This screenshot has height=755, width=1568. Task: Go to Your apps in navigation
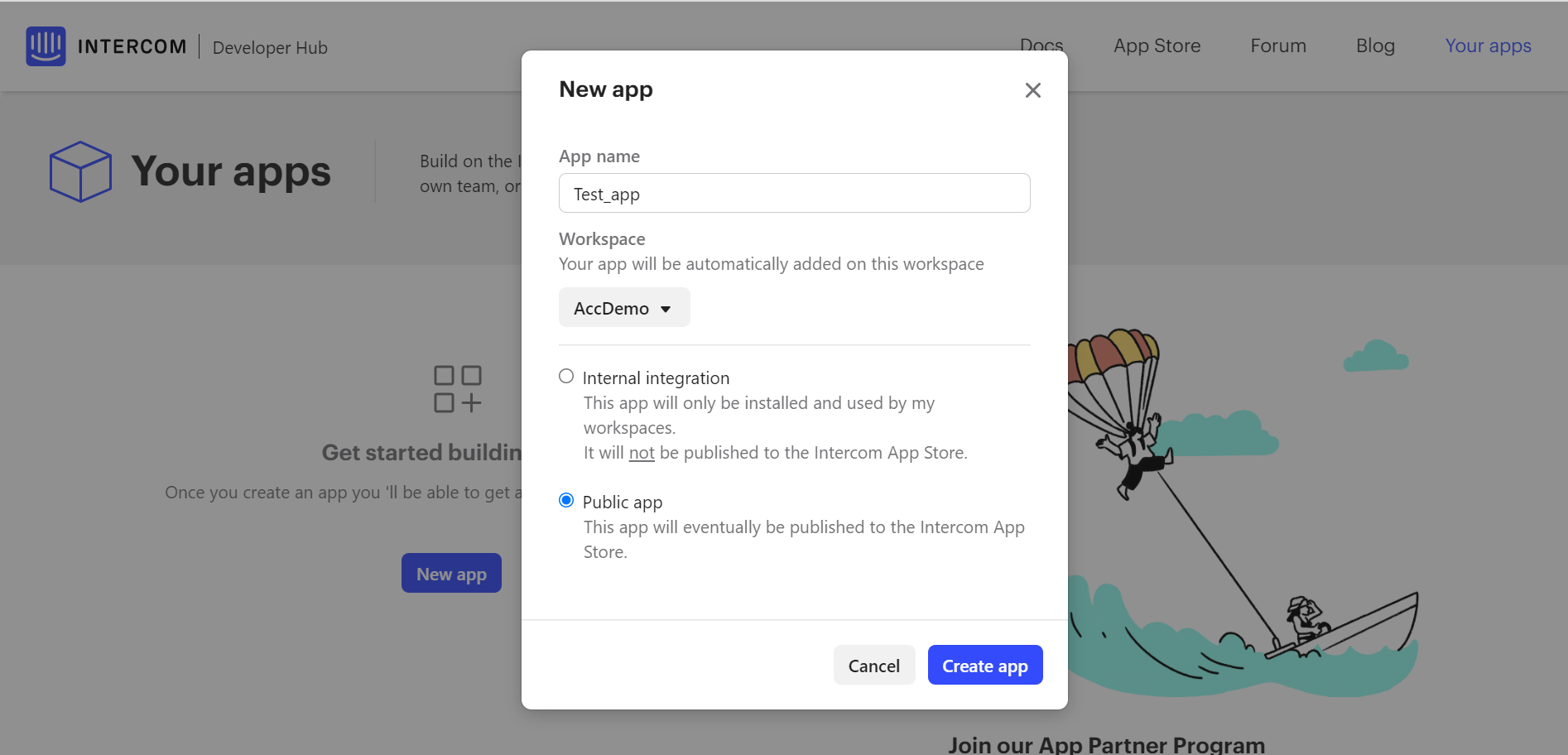tap(1488, 46)
